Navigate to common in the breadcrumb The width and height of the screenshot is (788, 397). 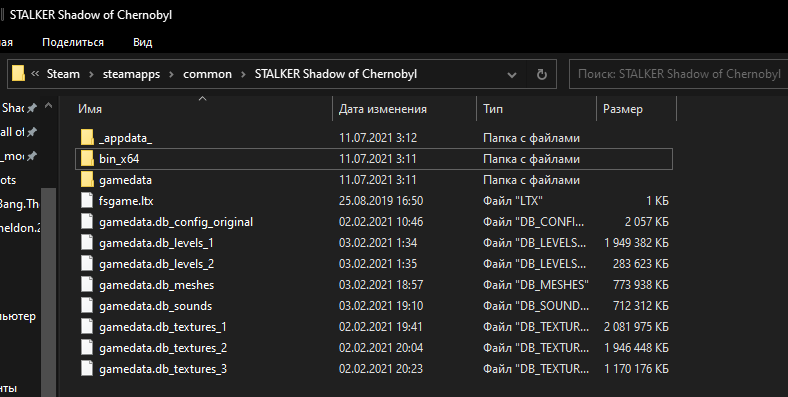pos(208,74)
